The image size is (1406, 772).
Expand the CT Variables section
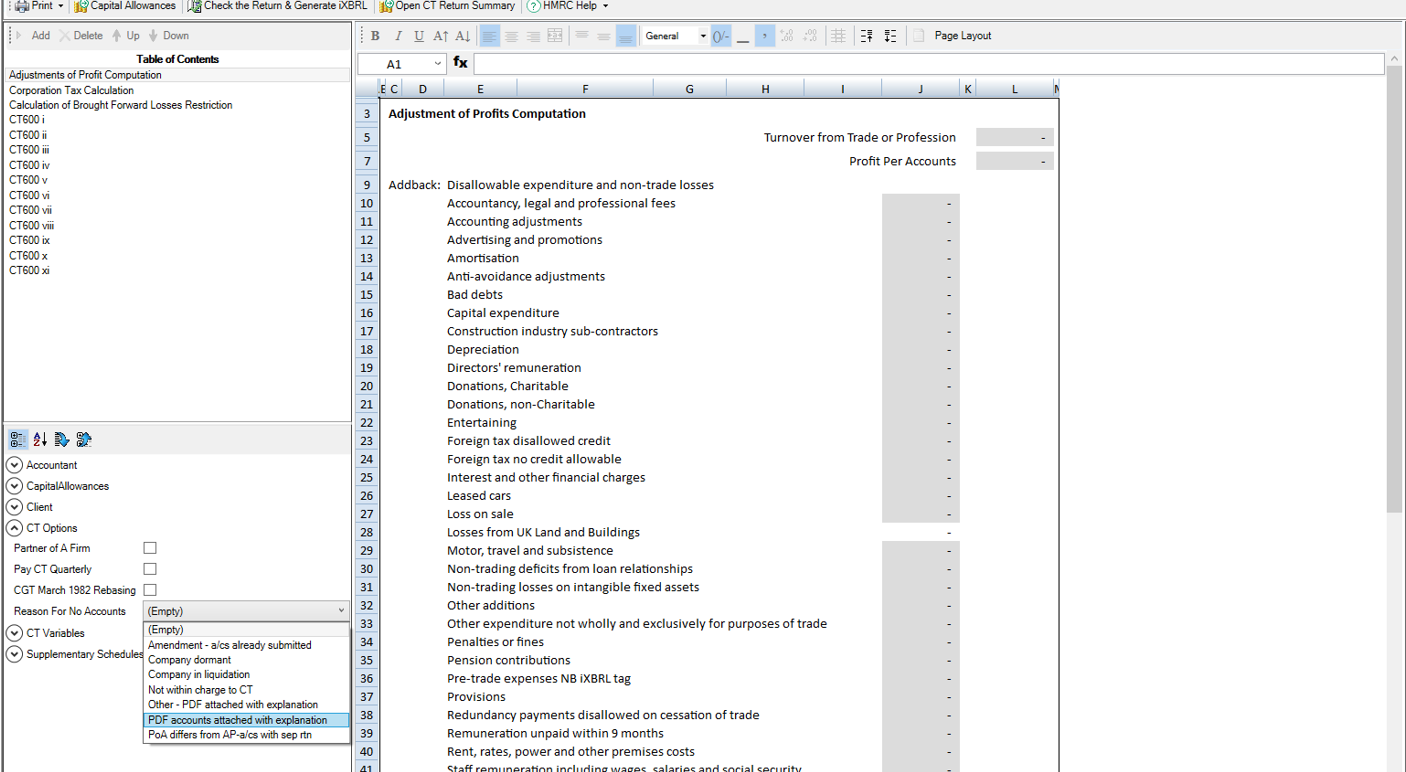coord(14,633)
